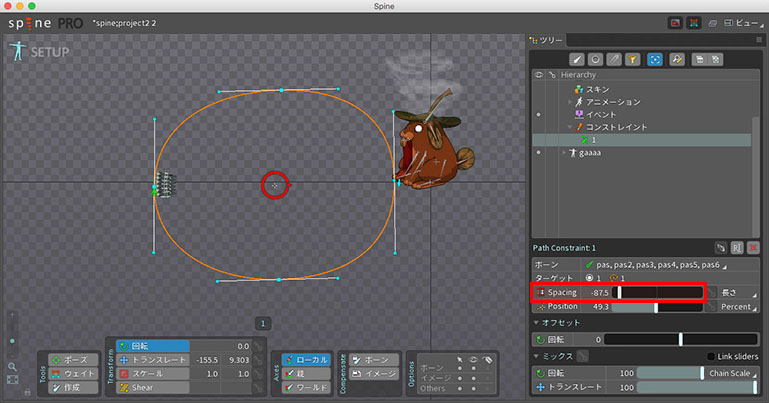Select the ローカル local axes

coord(306,360)
